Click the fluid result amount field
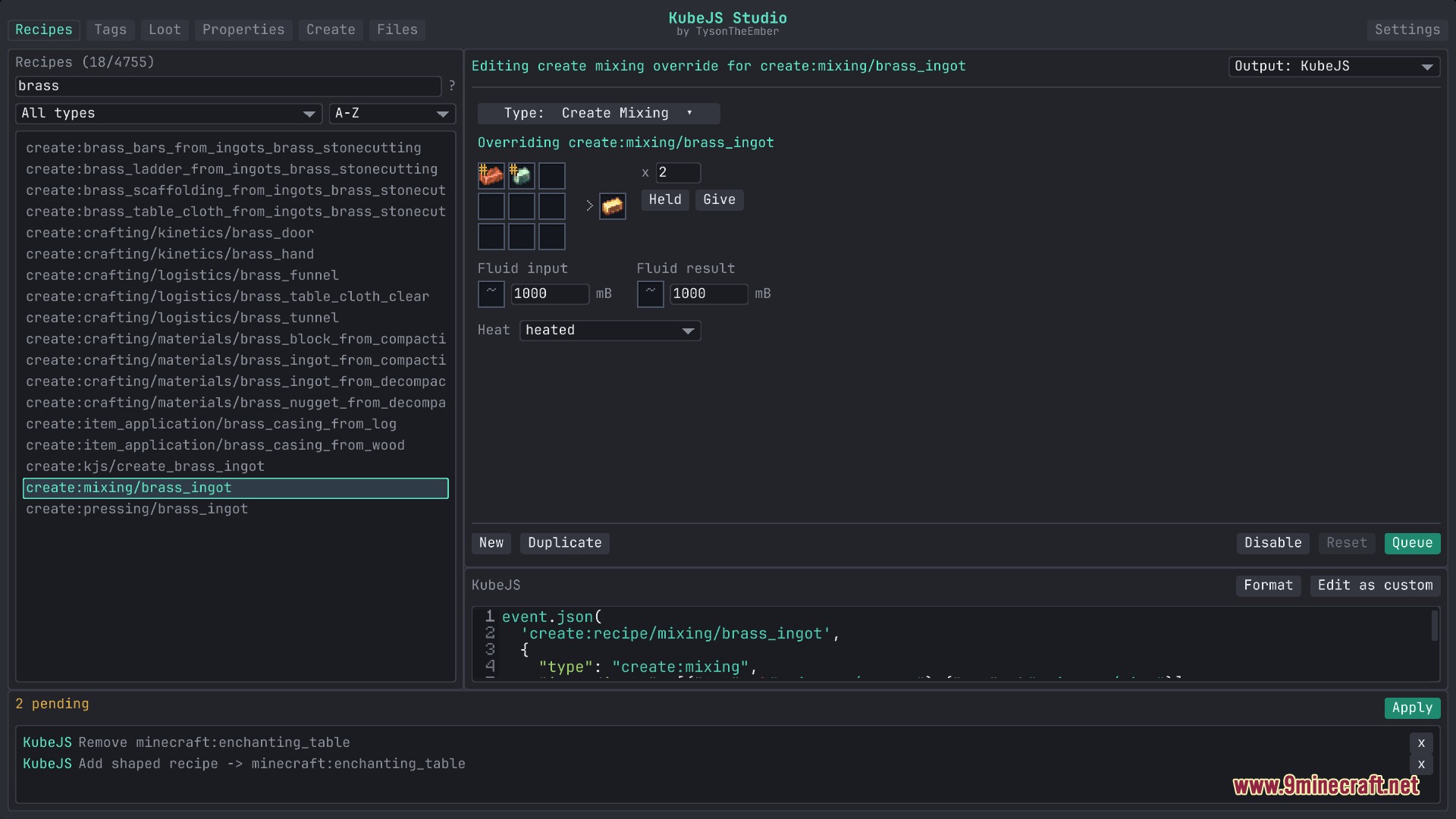Viewport: 1456px width, 819px height. tap(709, 294)
